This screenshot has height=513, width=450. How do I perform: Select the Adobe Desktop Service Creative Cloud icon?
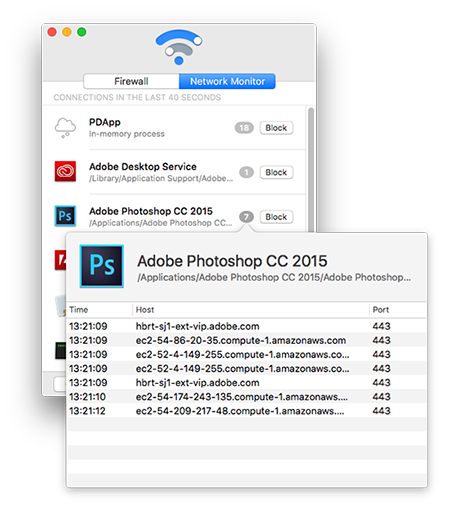click(x=65, y=171)
